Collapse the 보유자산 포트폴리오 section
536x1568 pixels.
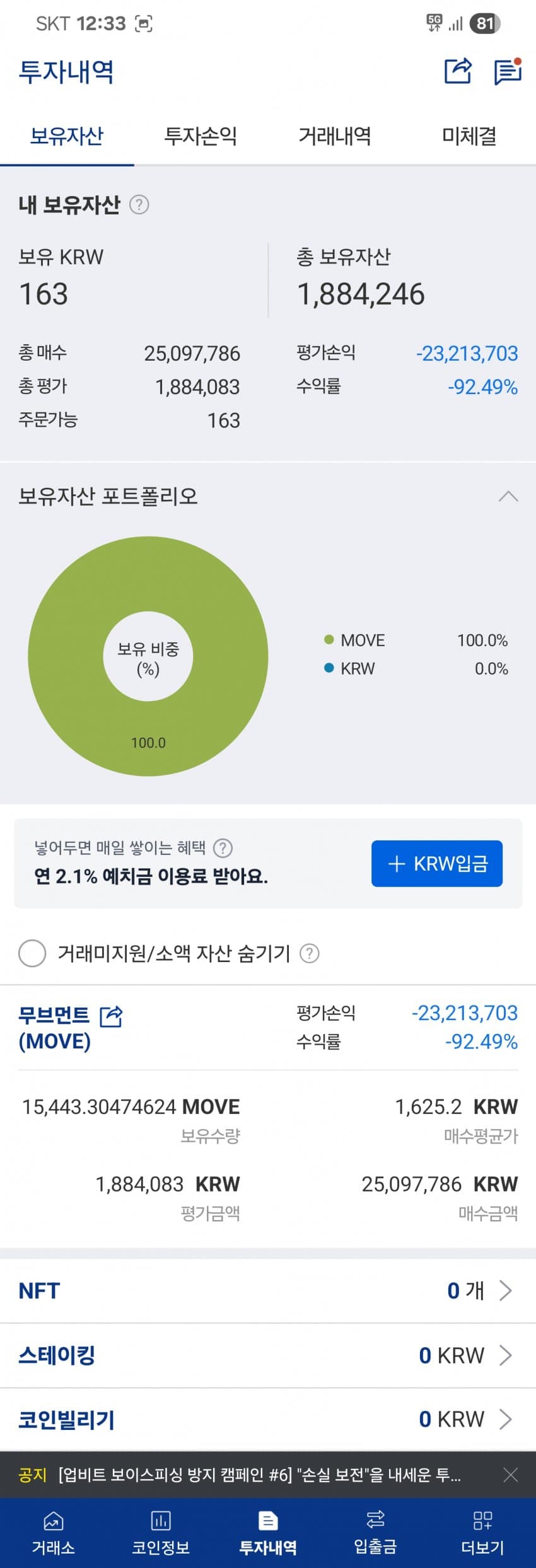pos(508,497)
